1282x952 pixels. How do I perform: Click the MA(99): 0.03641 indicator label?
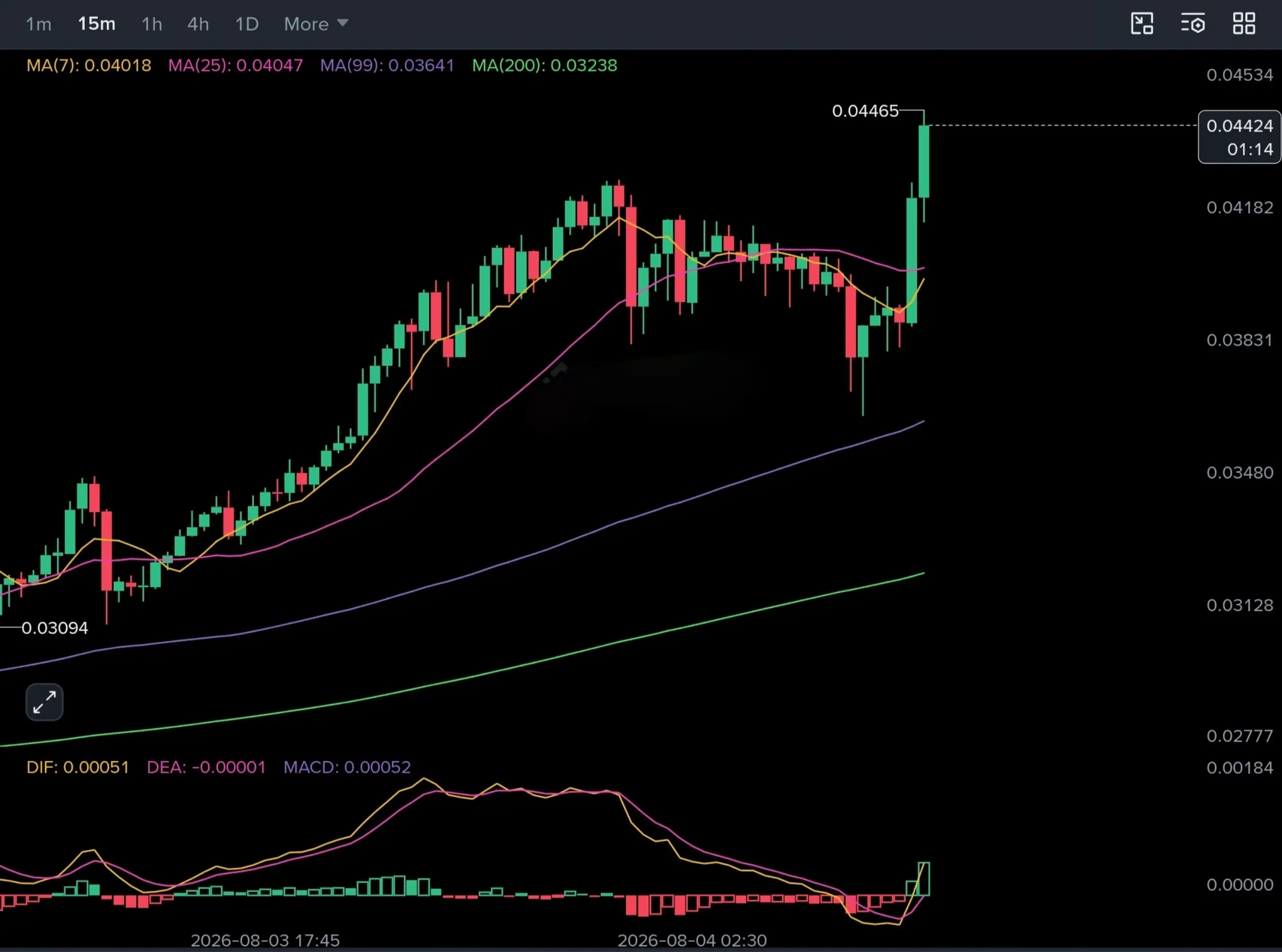(x=388, y=66)
